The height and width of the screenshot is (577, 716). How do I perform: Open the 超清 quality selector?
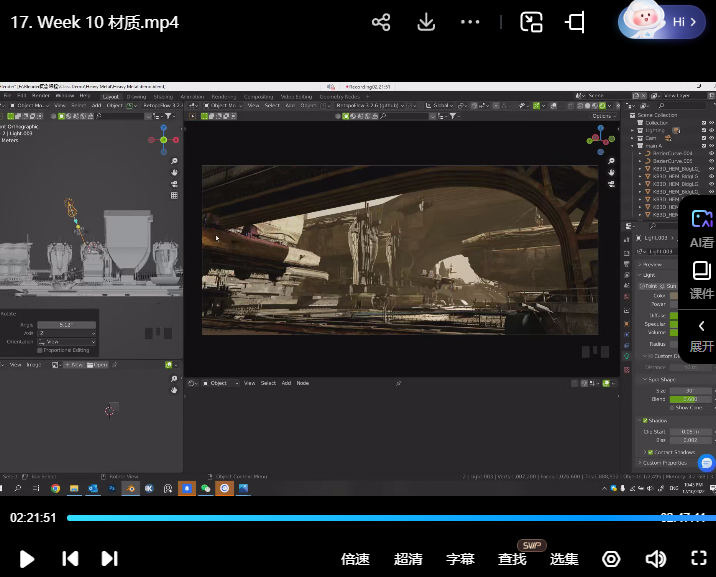coord(408,559)
